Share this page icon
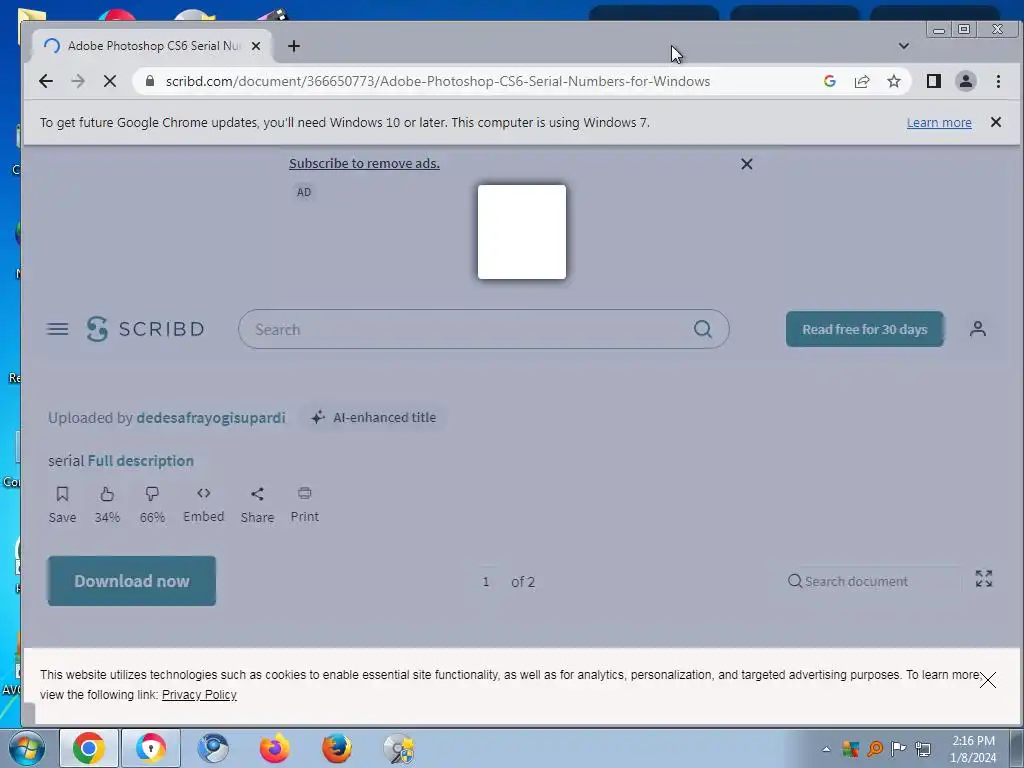 [861, 81]
